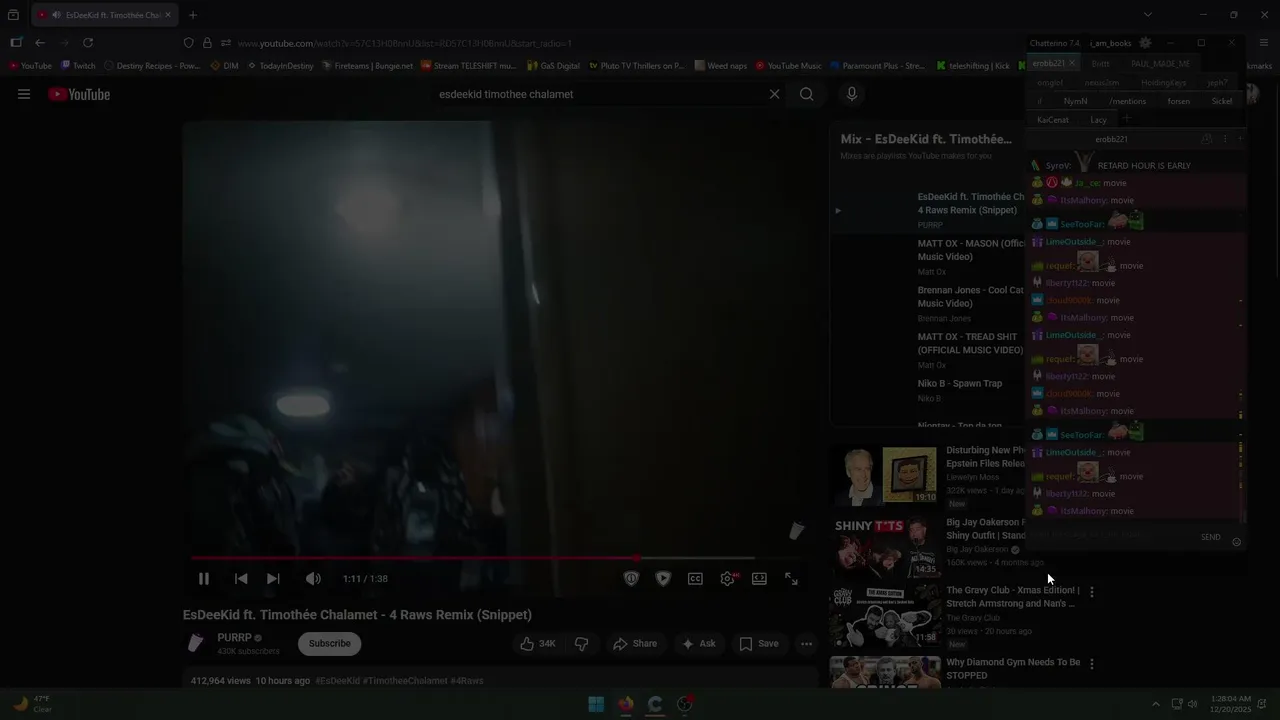Send the Chatterino chat message

[1210, 537]
